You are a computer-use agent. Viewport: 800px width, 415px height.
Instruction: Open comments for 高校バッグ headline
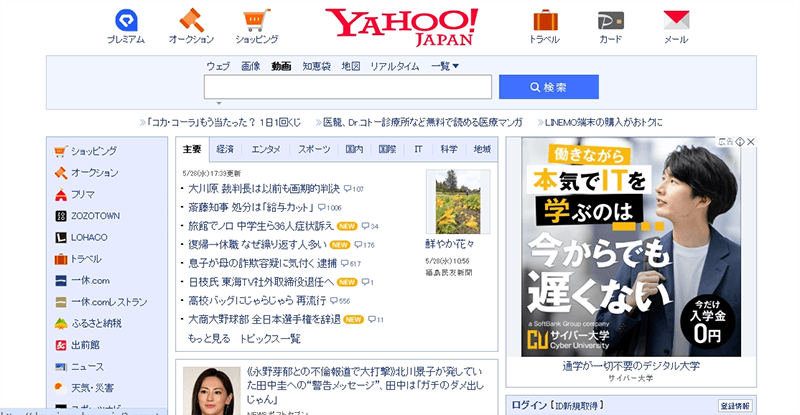(x=340, y=301)
